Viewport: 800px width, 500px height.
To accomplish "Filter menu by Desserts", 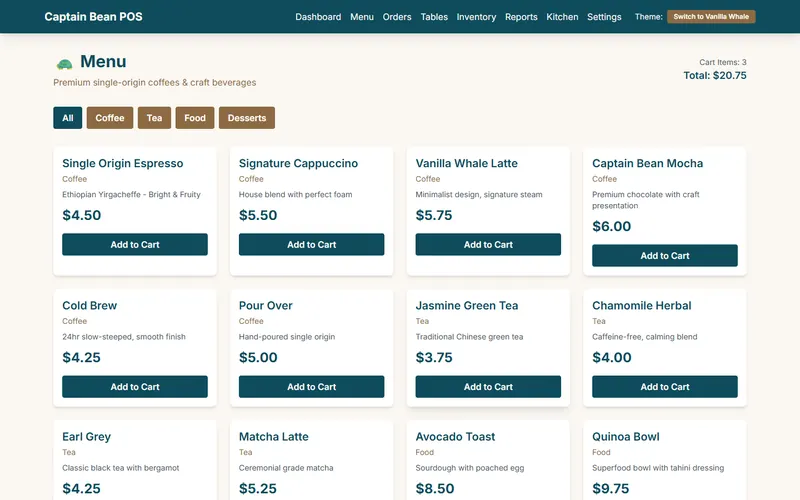I will pyautogui.click(x=247, y=118).
